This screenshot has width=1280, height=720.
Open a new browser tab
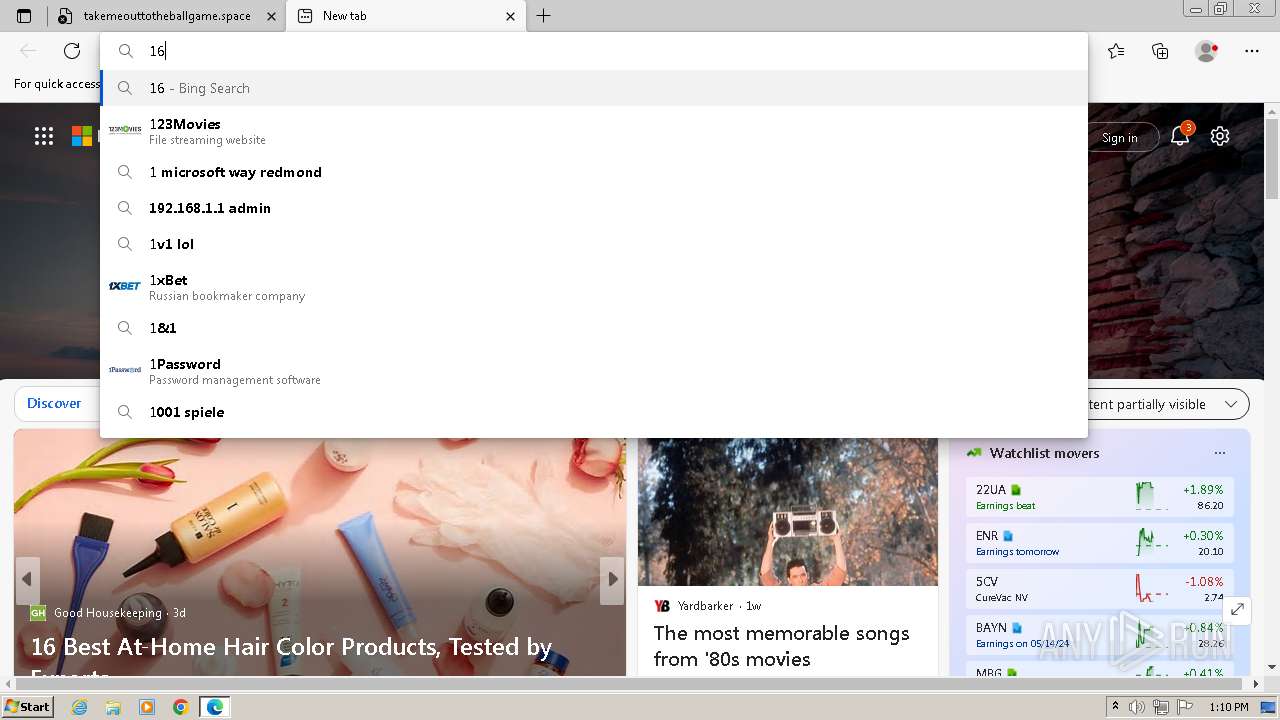543,16
